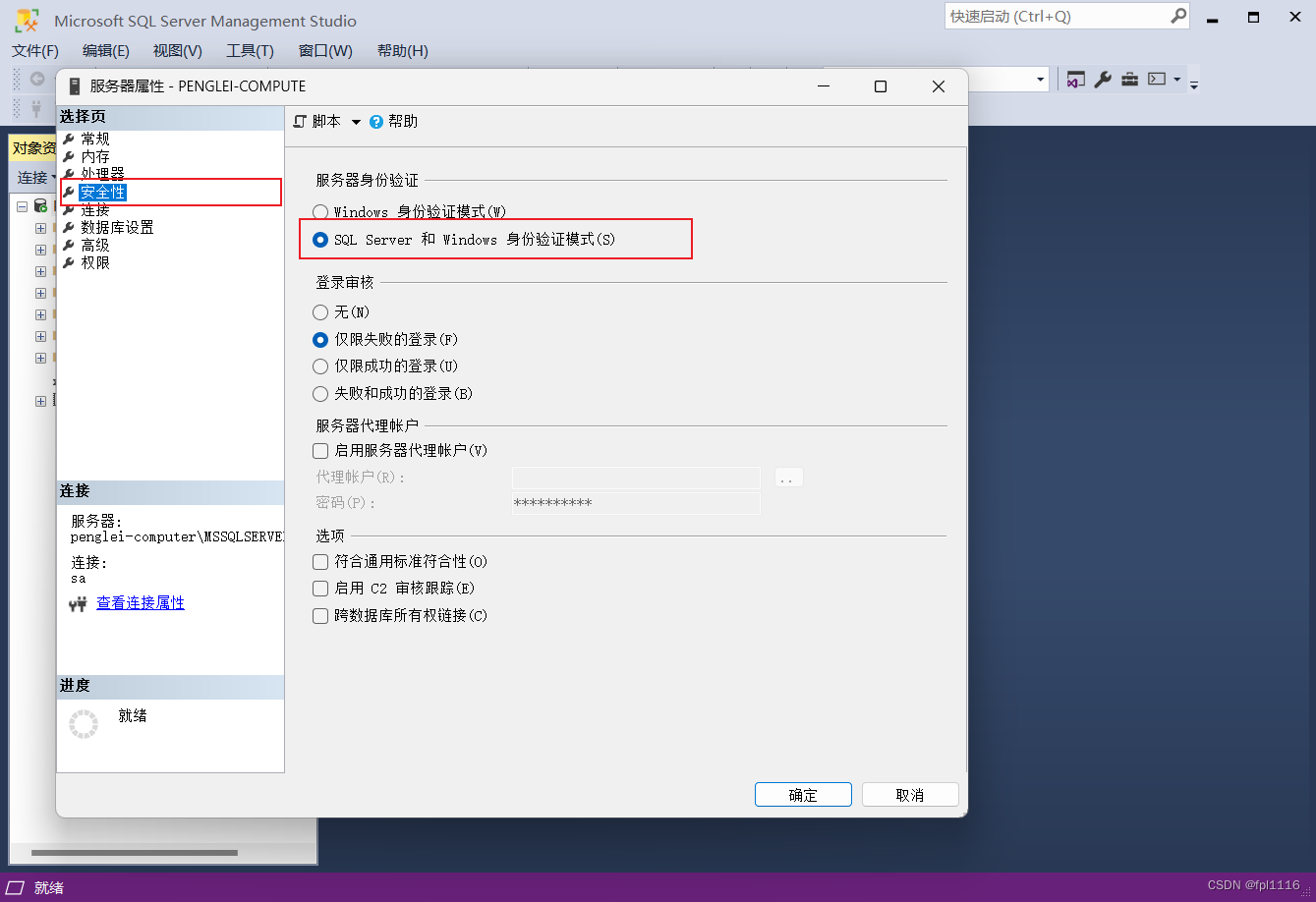The height and width of the screenshot is (902, 1316).
Task: Click the 查看连接属性 people icon
Action: point(78,603)
